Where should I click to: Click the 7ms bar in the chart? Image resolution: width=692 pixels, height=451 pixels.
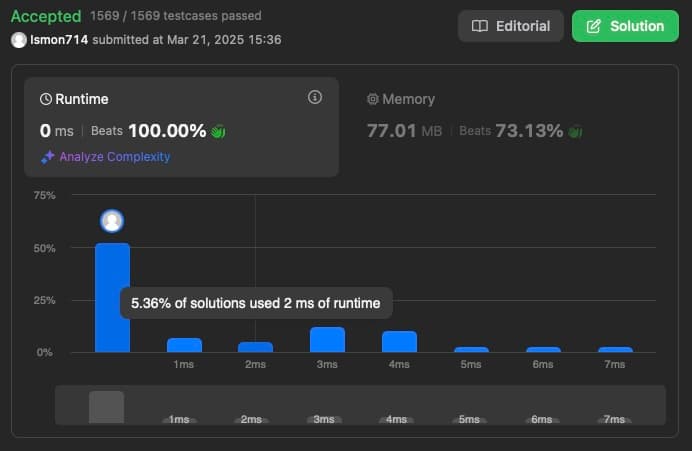pos(615,349)
